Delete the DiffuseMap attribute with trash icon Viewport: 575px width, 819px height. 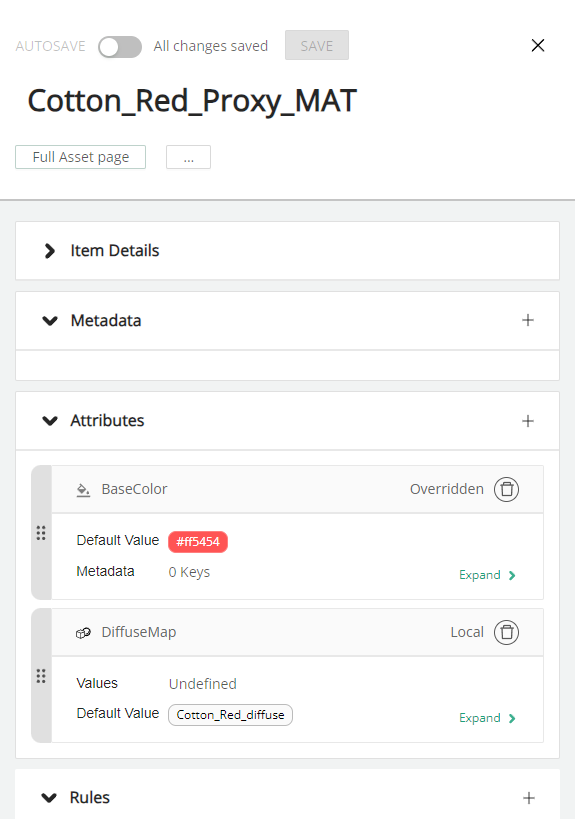[506, 633]
